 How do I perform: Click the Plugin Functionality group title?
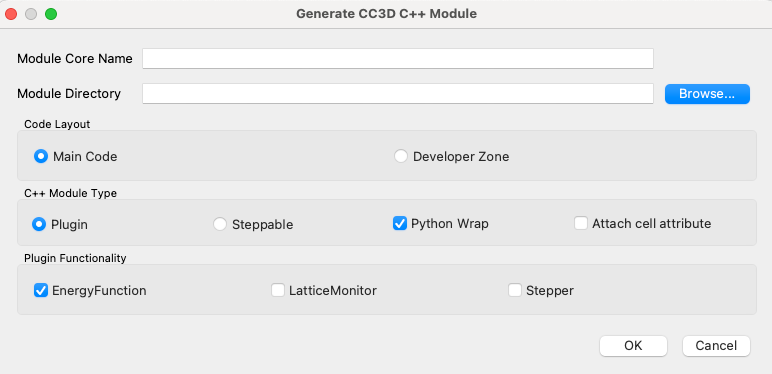pyautogui.click(x=75, y=258)
